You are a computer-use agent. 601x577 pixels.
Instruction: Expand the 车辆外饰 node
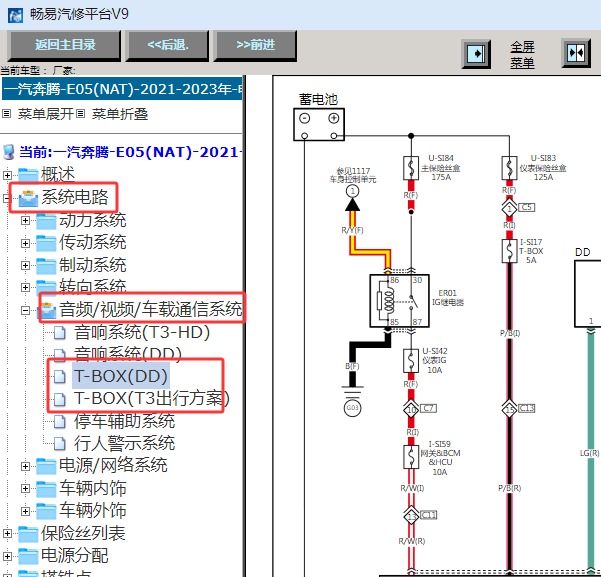click(25, 511)
